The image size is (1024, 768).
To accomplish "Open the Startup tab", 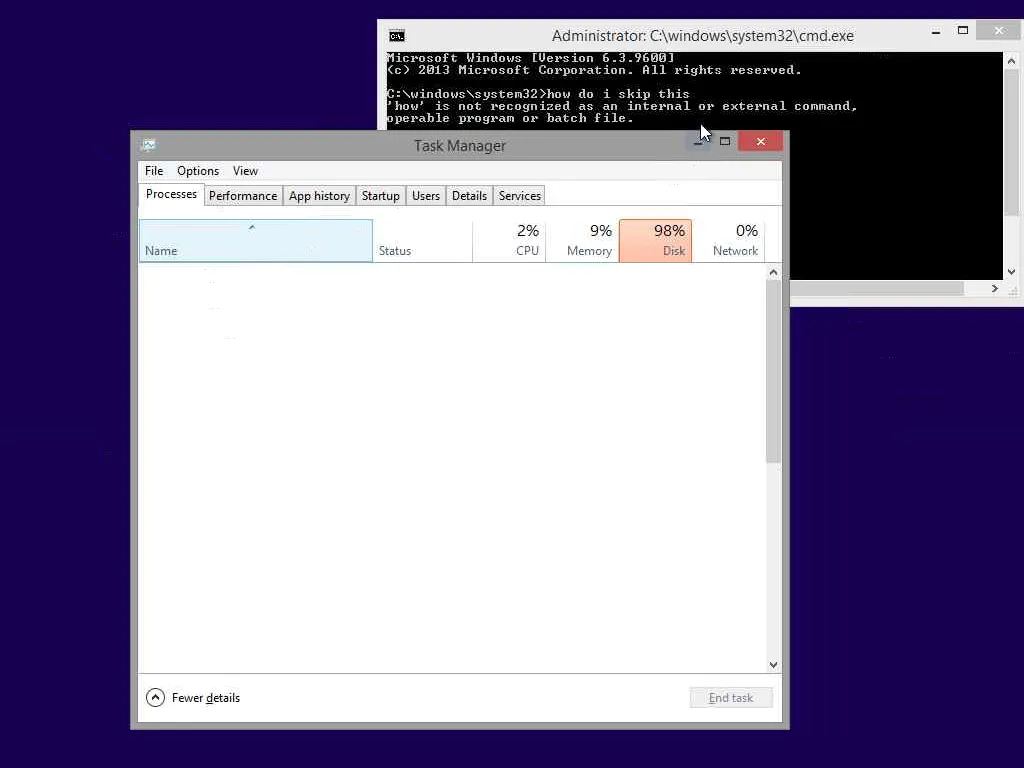I will click(x=381, y=196).
